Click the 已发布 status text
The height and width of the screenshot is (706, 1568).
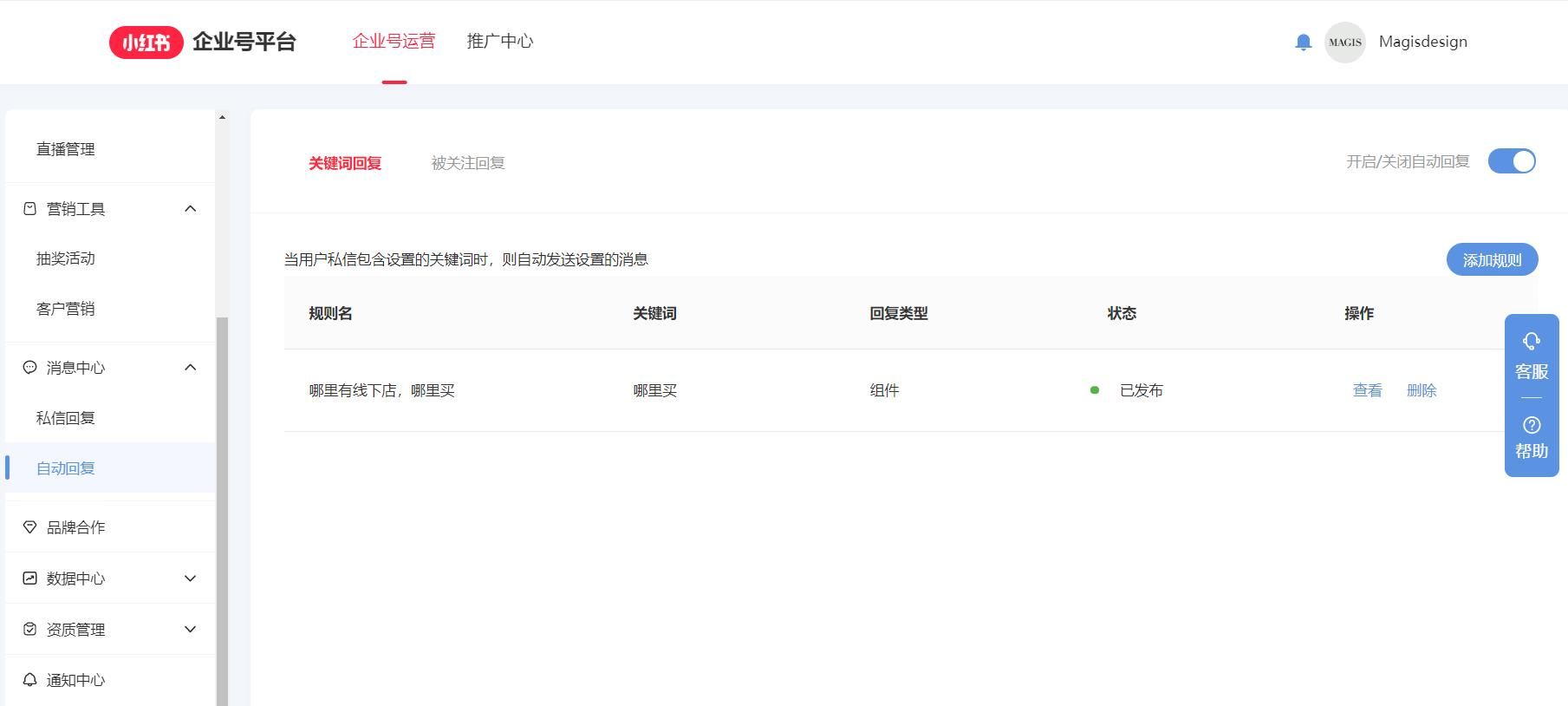tap(1142, 390)
